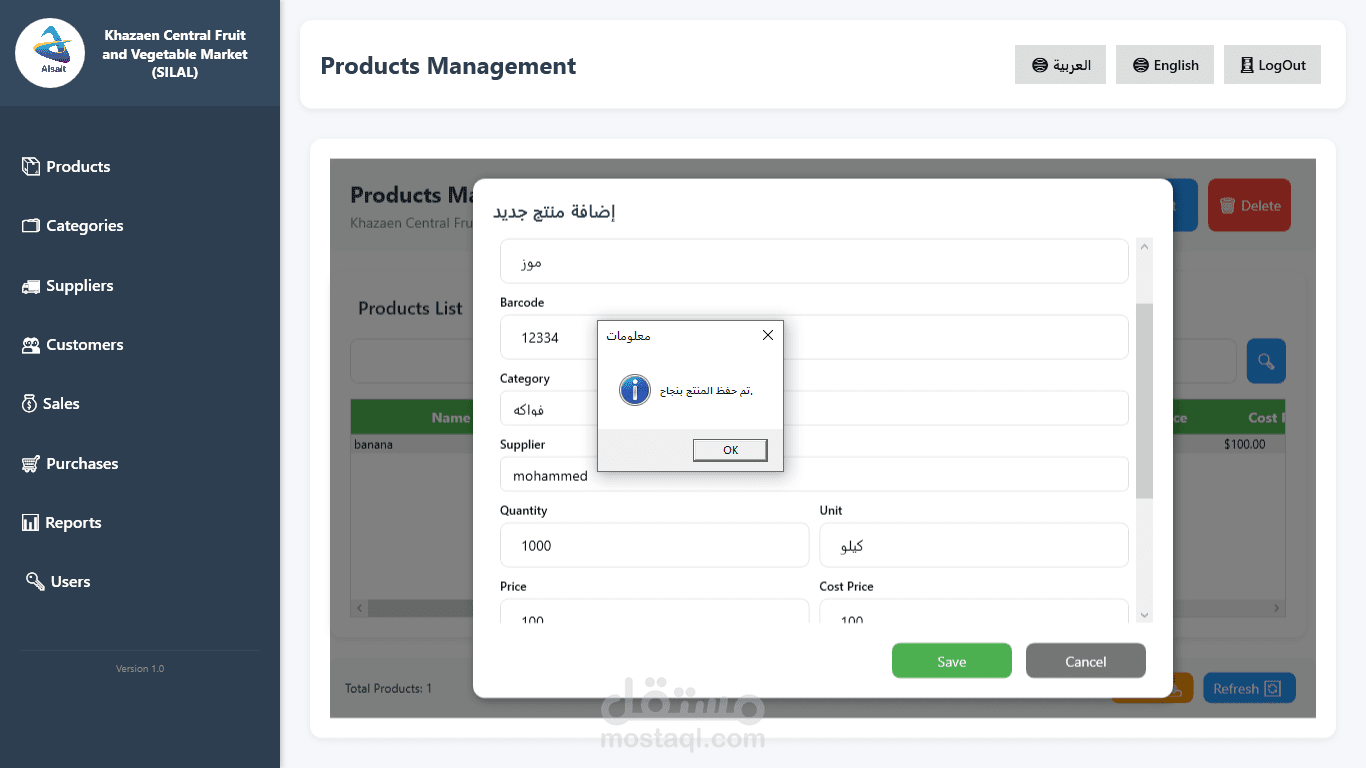1366x768 pixels.
Task: Open the Categories sidebar menu item
Action: click(x=84, y=226)
